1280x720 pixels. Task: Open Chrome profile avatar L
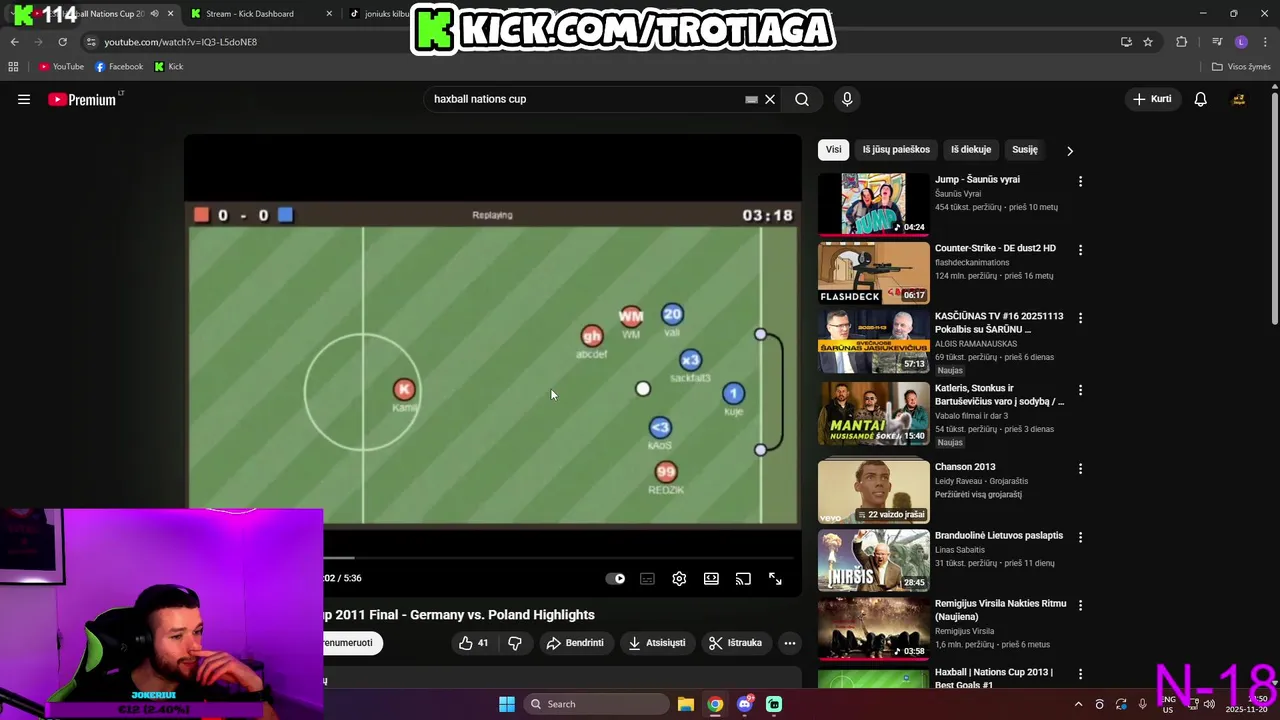pos(1241,42)
